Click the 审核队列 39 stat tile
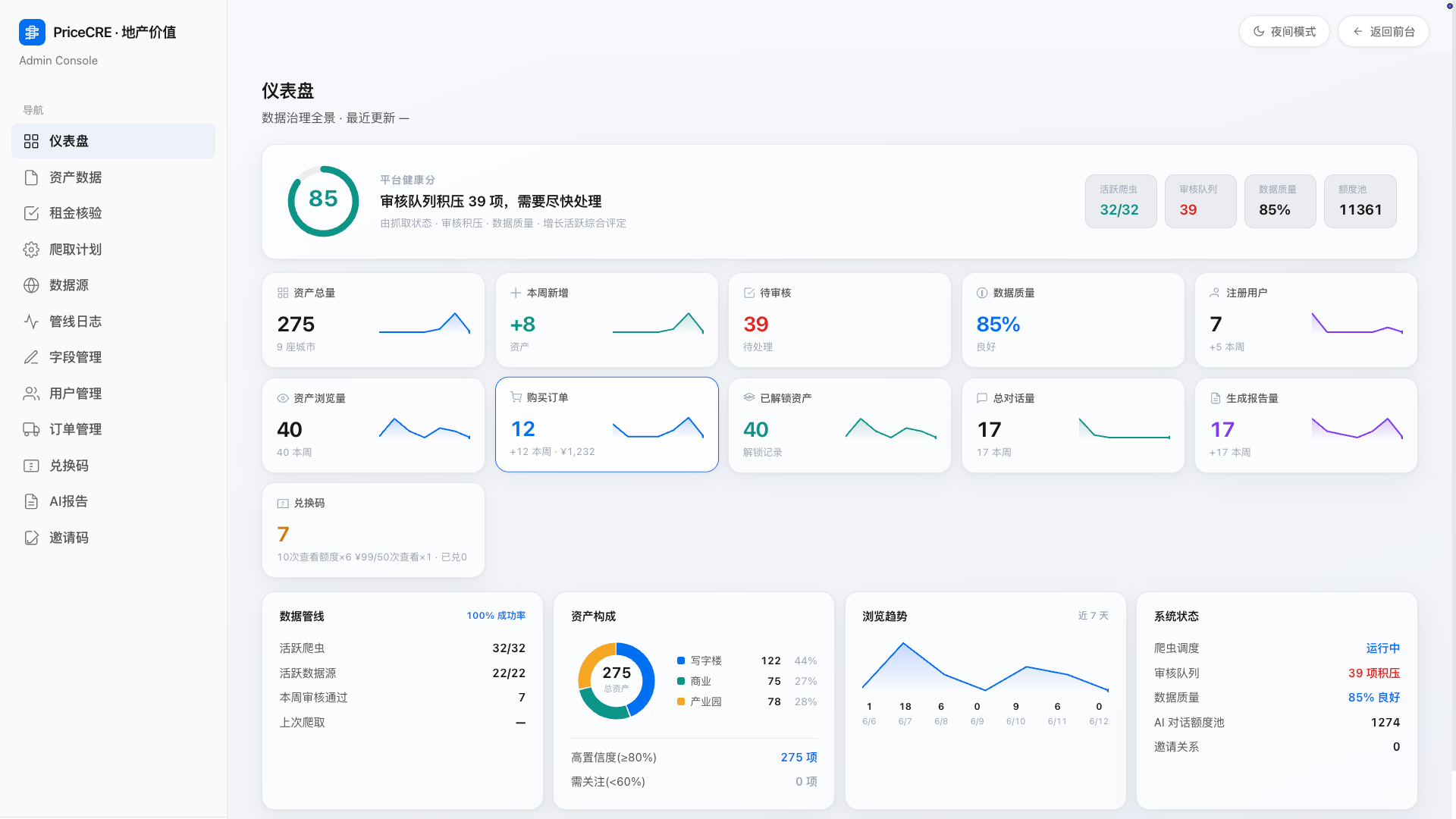 coord(1200,201)
